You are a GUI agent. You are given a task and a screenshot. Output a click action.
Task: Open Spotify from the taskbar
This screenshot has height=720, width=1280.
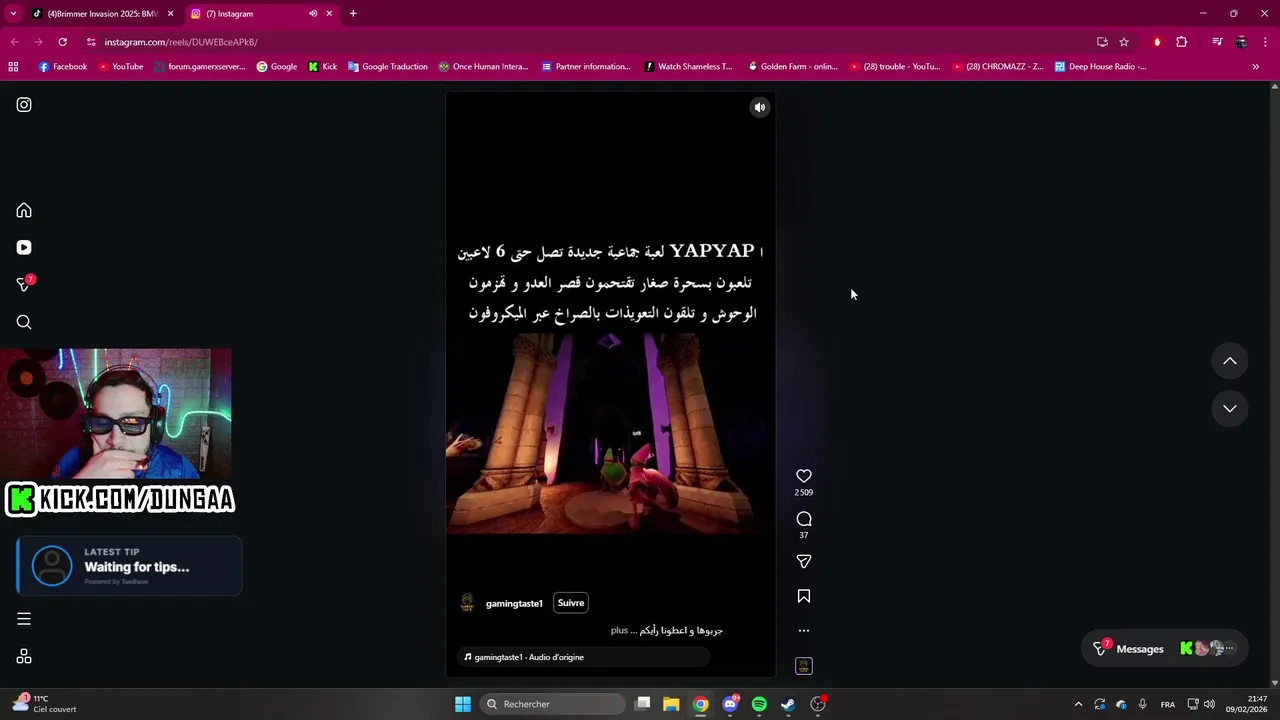(759, 704)
